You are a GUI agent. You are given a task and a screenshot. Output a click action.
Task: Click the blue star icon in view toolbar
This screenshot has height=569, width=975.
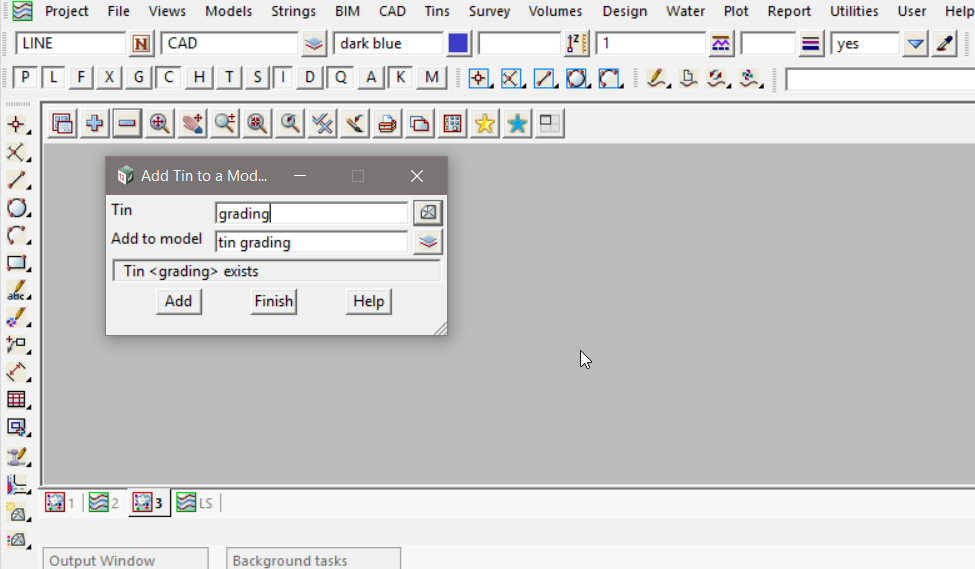[517, 124]
